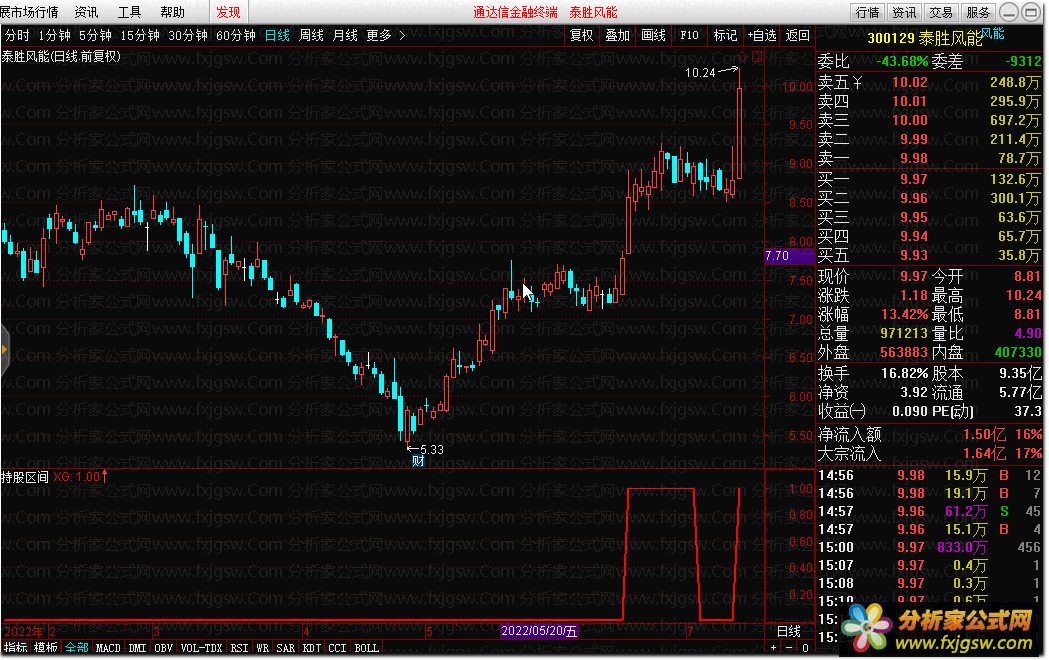Switch chart to 分时 view
Image resolution: width=1049 pixels, height=660 pixels.
[17, 35]
